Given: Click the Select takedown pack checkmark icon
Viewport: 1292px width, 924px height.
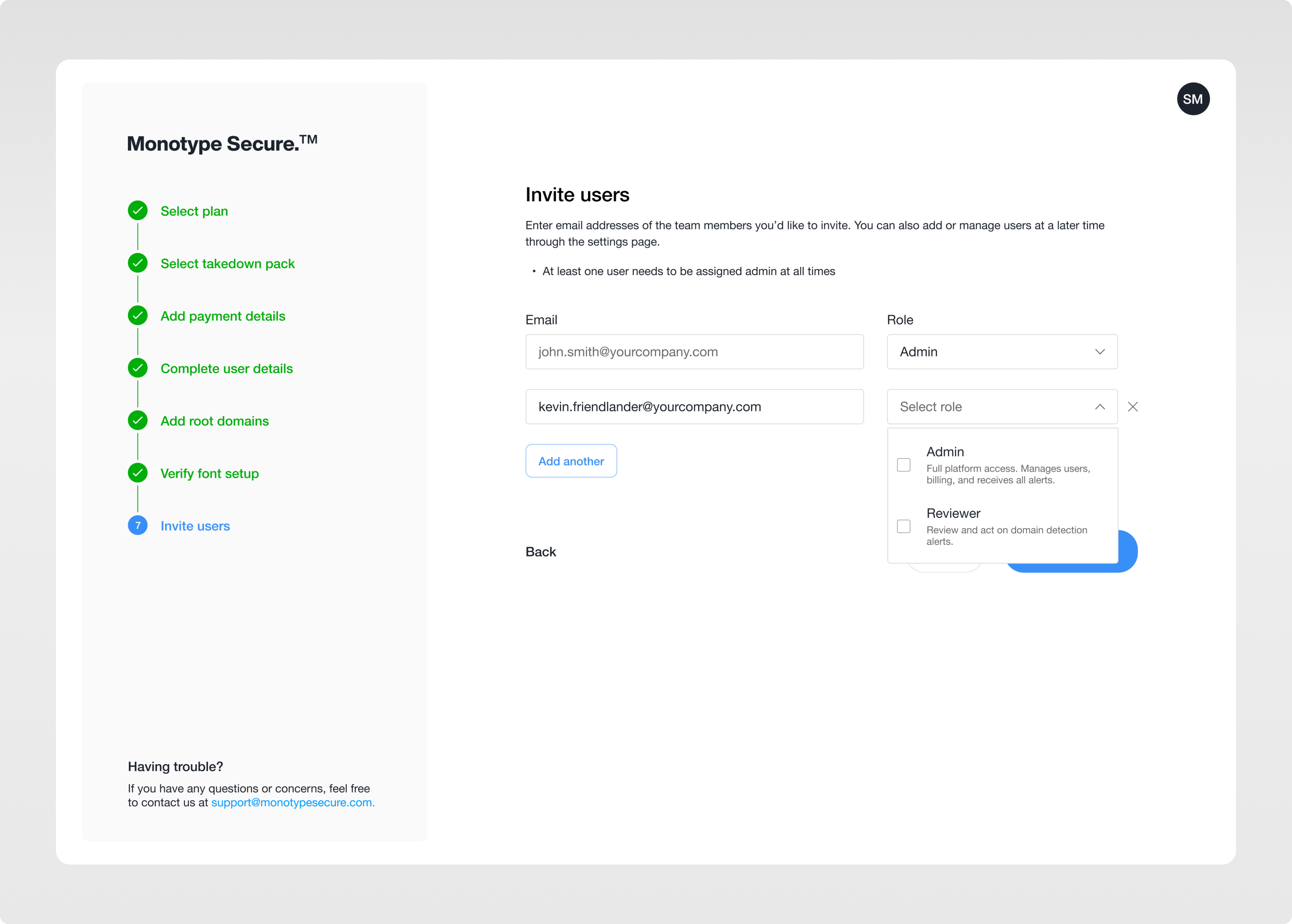Looking at the screenshot, I should pos(138,263).
